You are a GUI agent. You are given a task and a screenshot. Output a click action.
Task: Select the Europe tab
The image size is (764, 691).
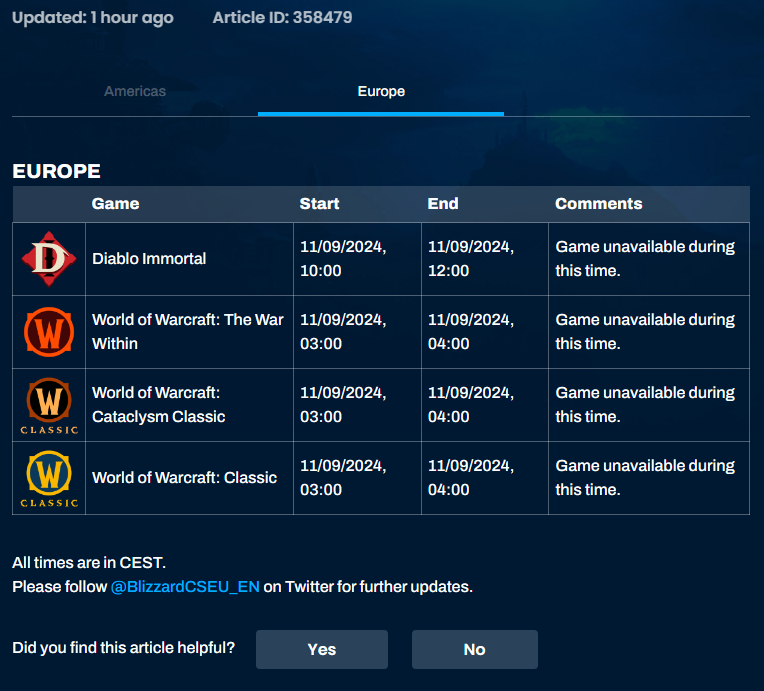click(x=381, y=91)
